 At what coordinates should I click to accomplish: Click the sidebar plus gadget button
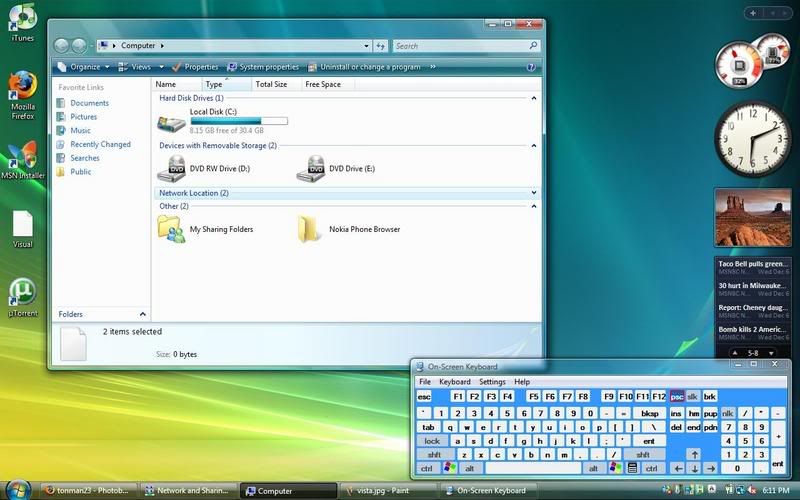tap(753, 13)
